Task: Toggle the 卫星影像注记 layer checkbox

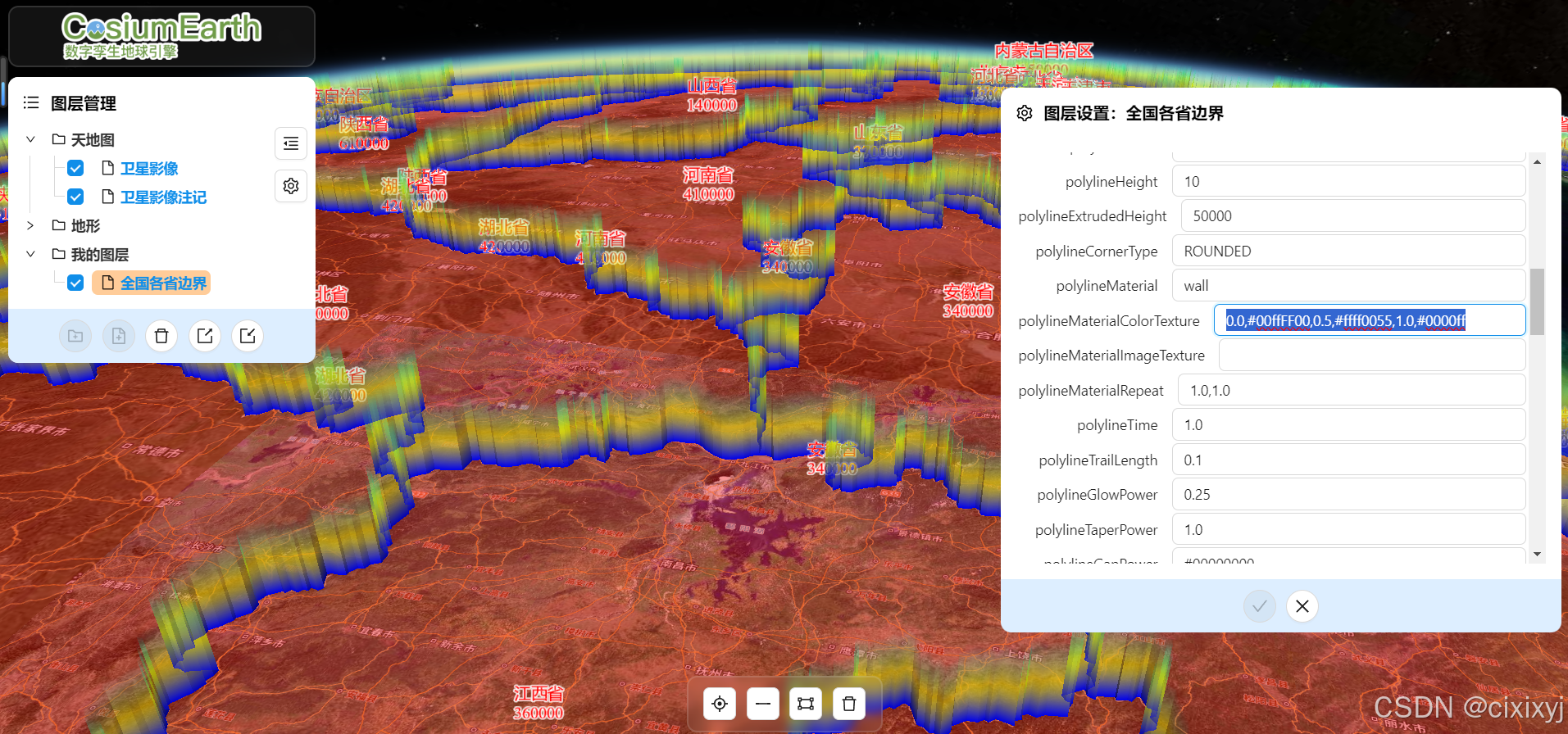Action: point(75,197)
